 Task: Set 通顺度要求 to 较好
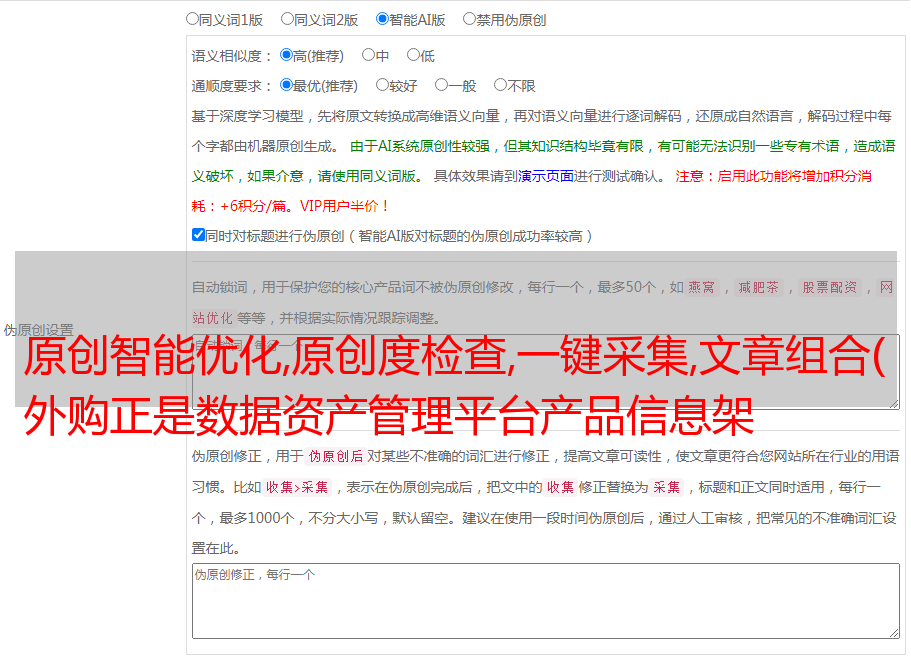point(382,85)
